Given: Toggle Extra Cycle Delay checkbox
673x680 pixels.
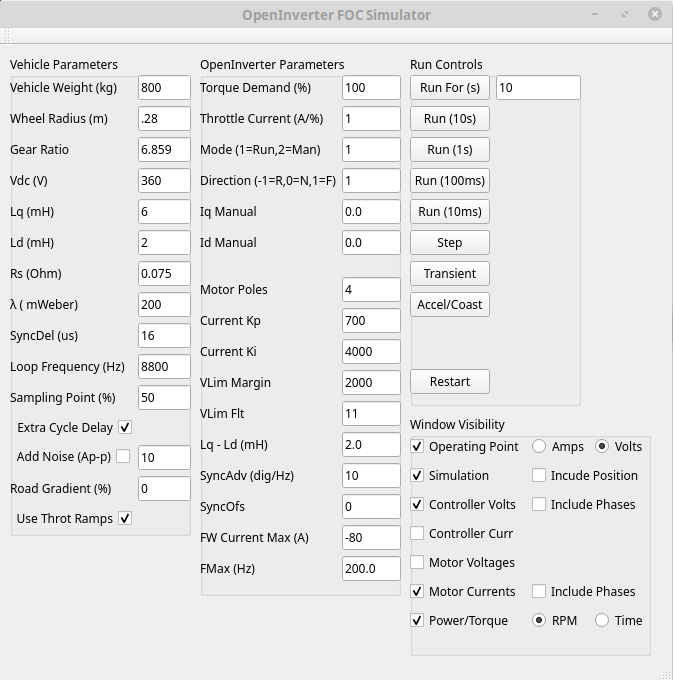Looking at the screenshot, I should click(125, 428).
